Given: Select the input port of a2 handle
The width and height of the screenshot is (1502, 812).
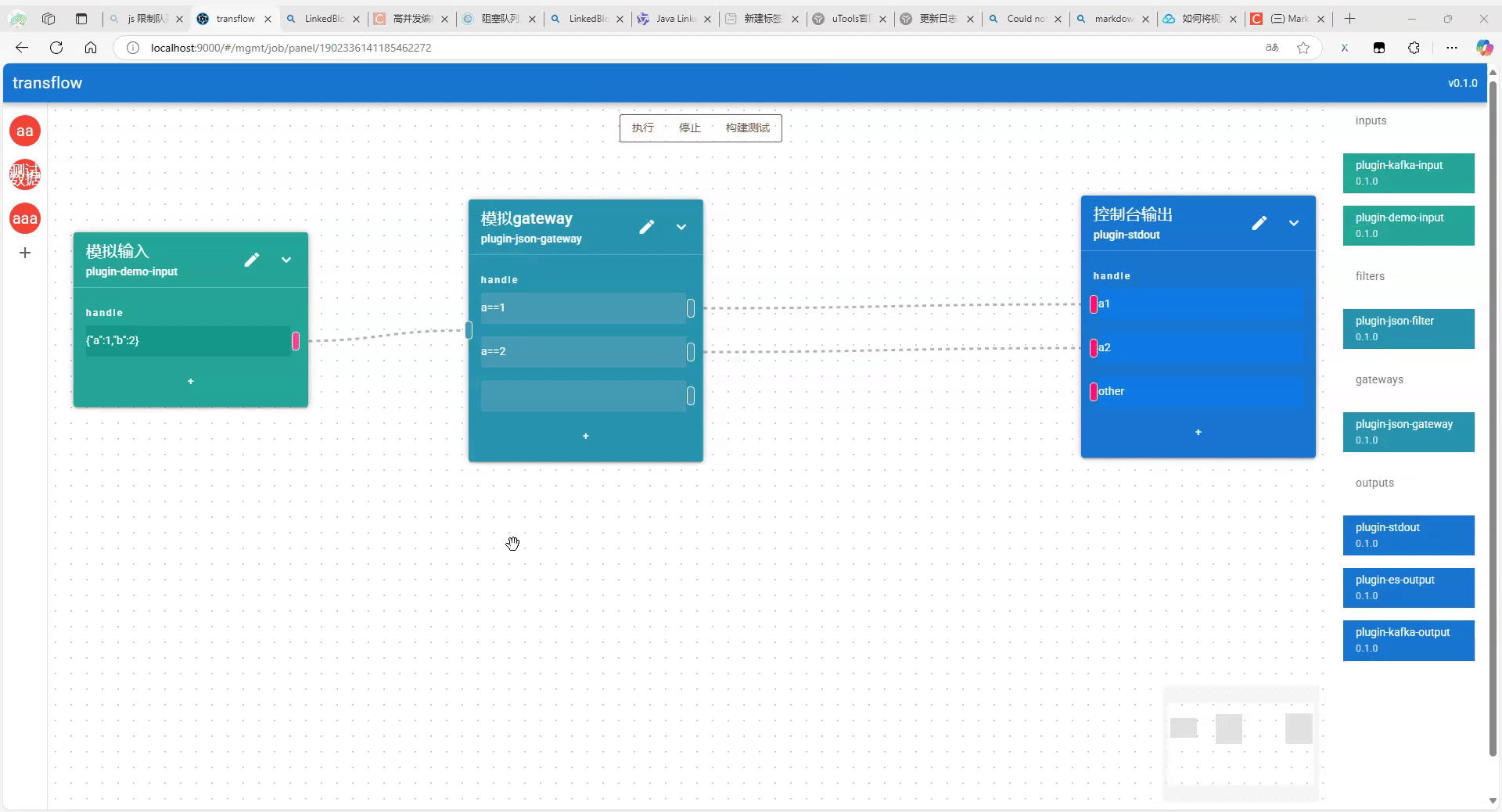Looking at the screenshot, I should 1093,348.
